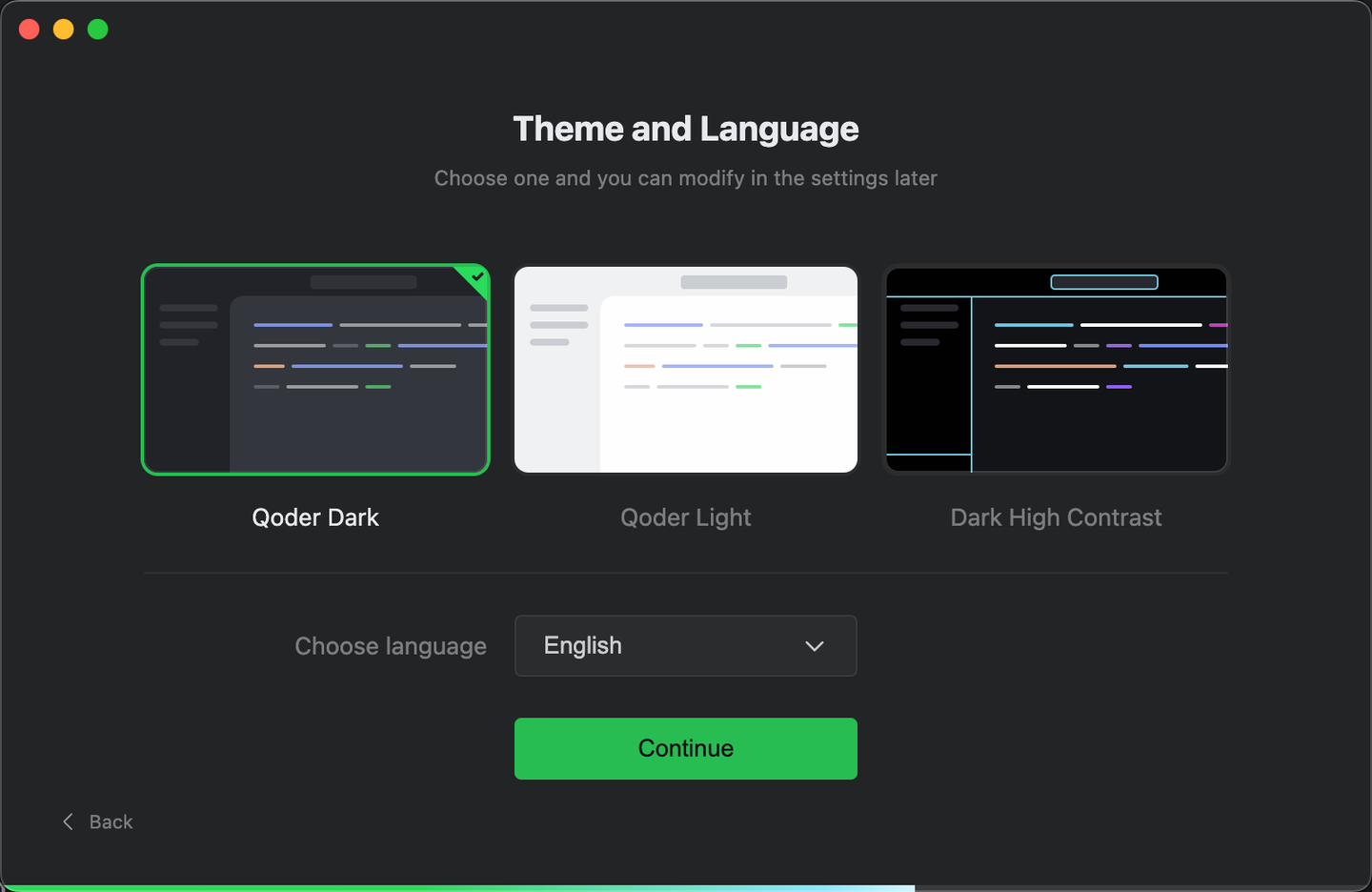Click the Qoder Dark label text

point(315,517)
